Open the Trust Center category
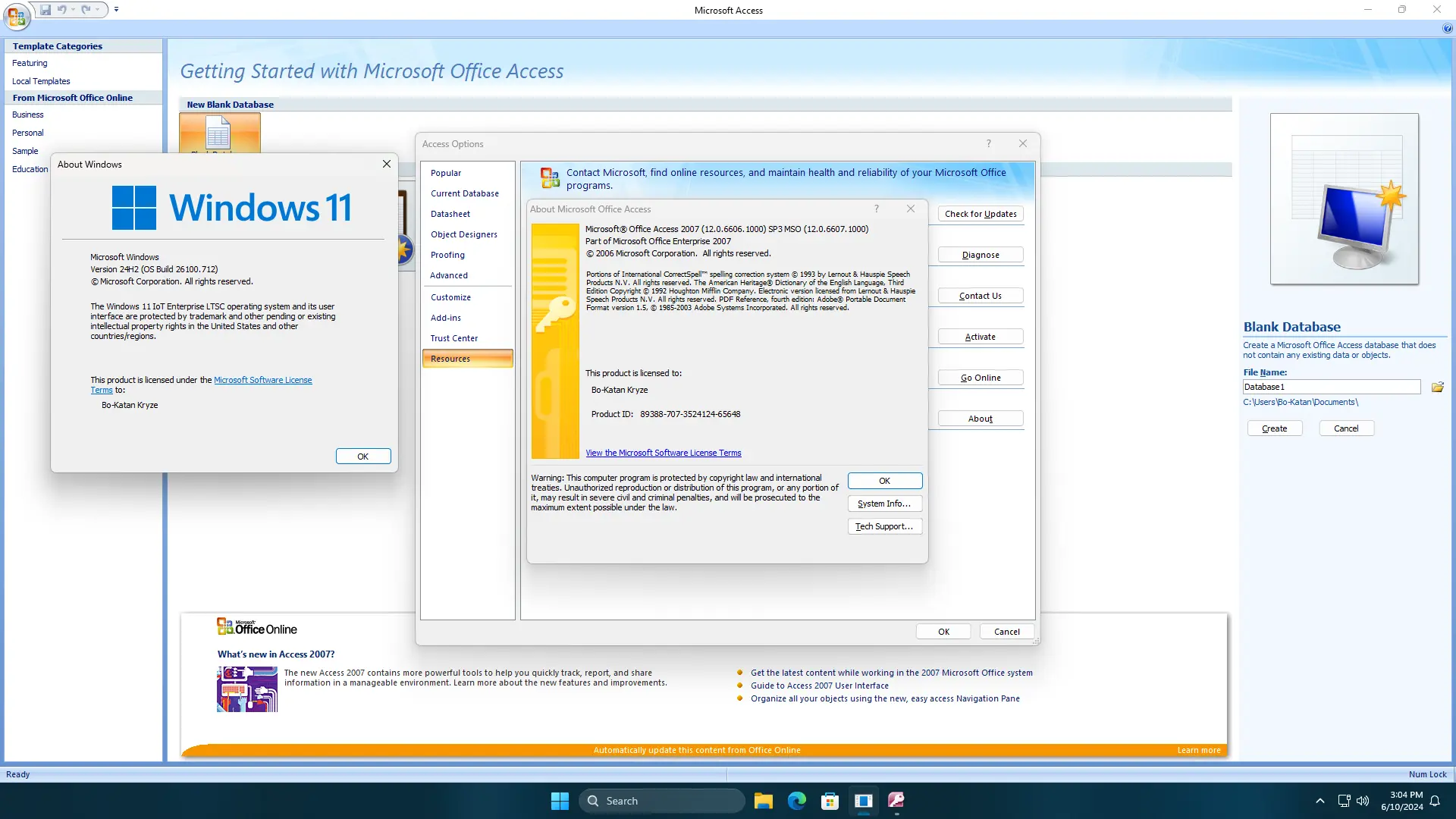The width and height of the screenshot is (1456, 819). coord(467,338)
